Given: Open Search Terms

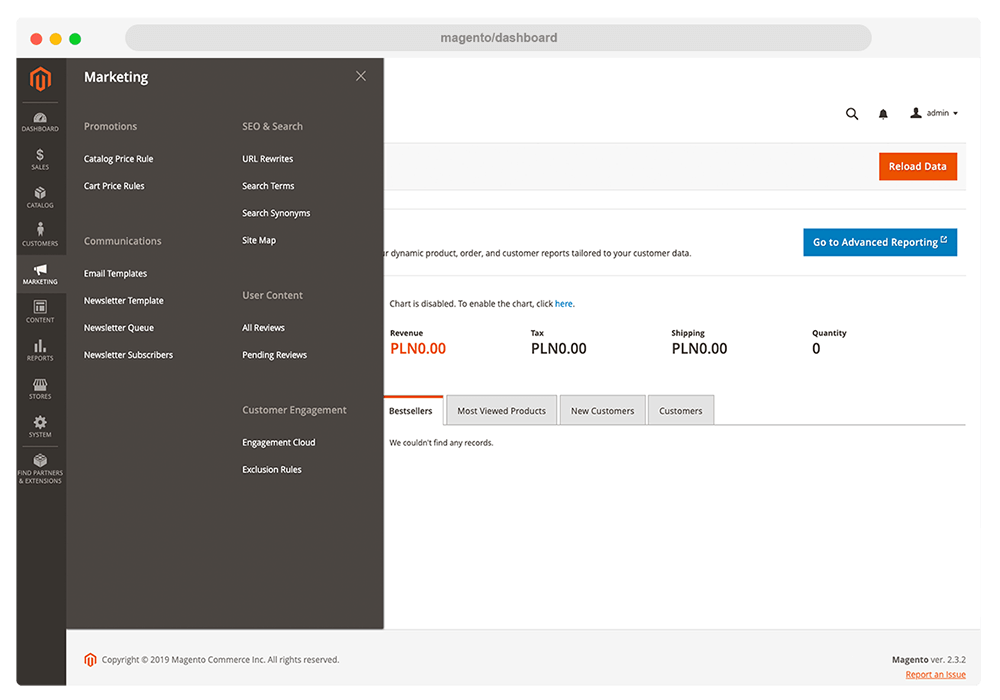Looking at the screenshot, I should click(268, 186).
